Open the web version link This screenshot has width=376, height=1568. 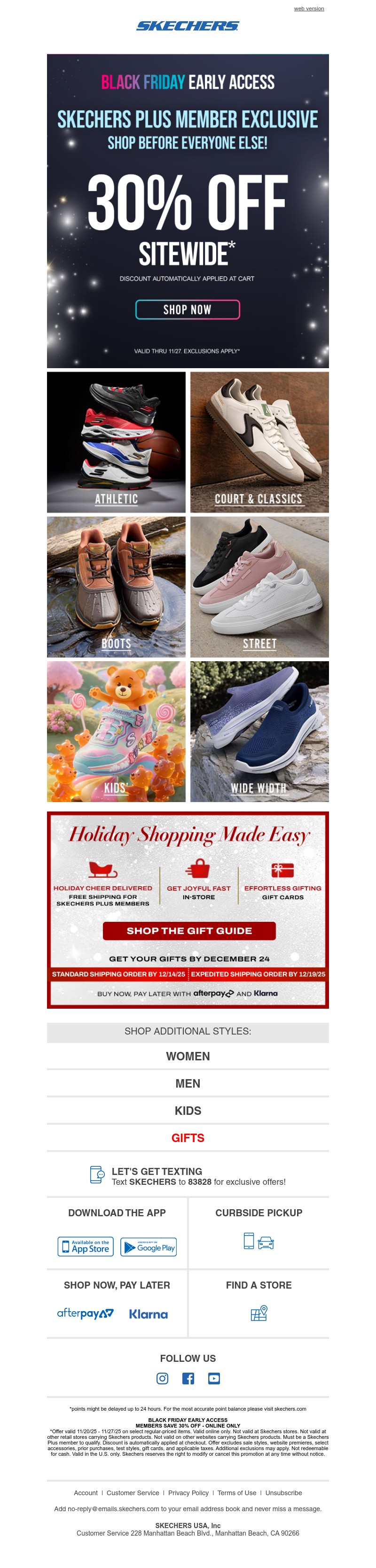[309, 8]
